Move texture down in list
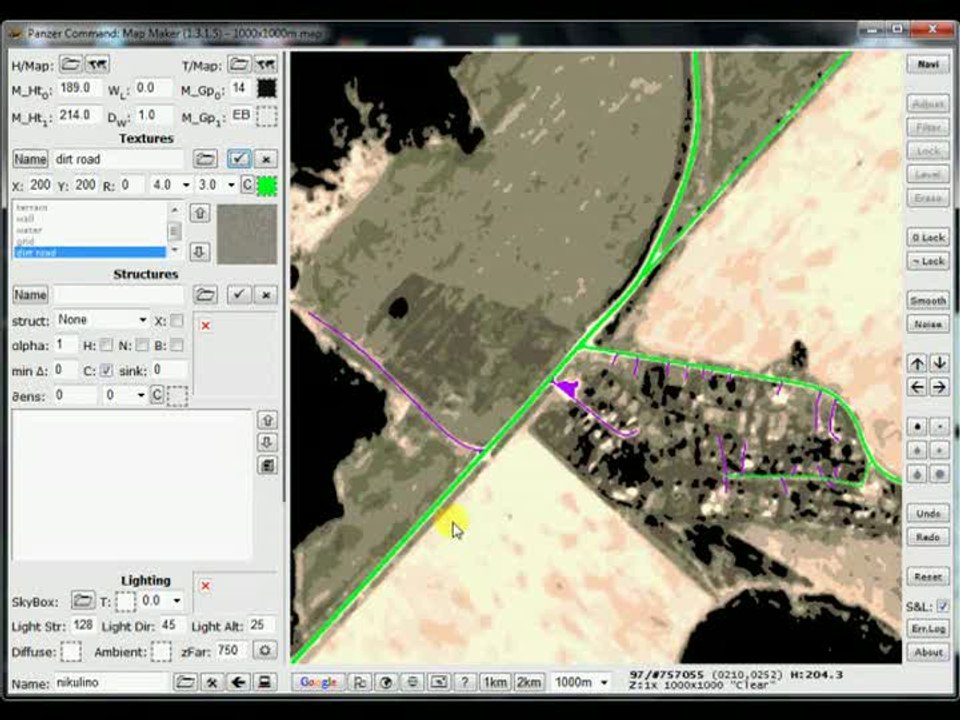960x720 pixels. click(x=200, y=252)
